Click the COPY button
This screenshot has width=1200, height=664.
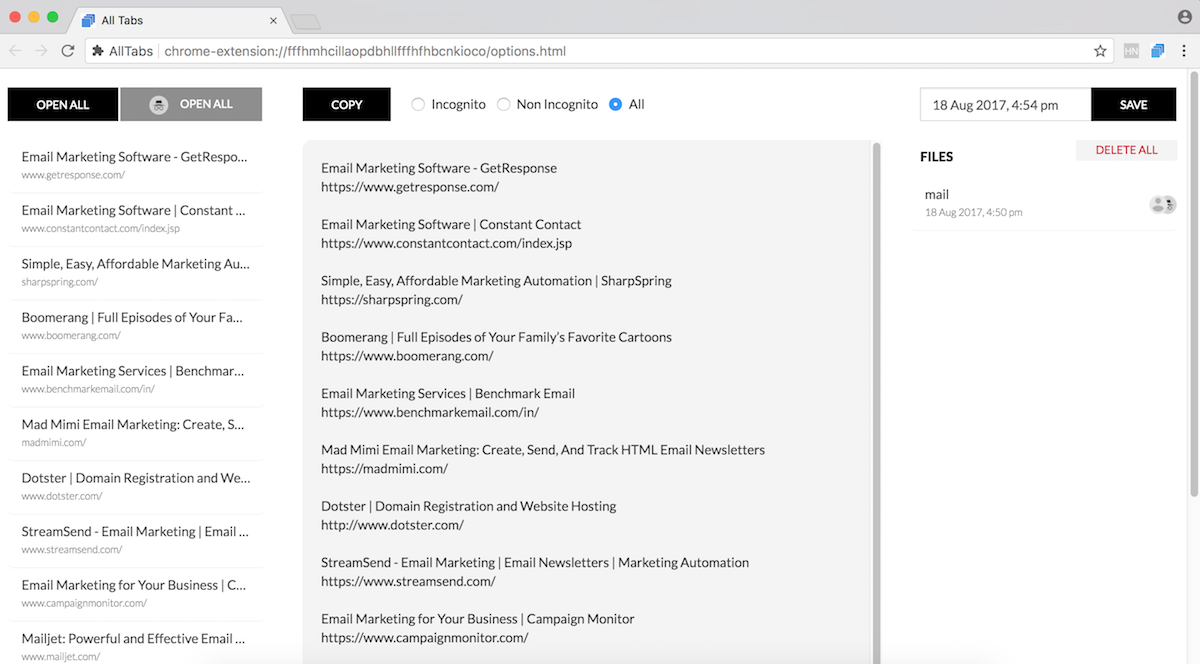347,104
